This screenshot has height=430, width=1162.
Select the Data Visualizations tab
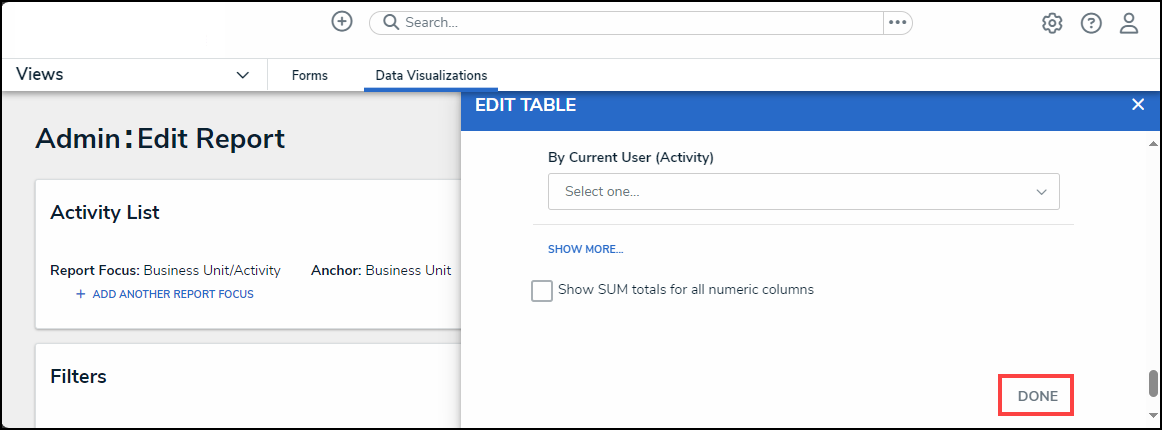click(x=431, y=75)
